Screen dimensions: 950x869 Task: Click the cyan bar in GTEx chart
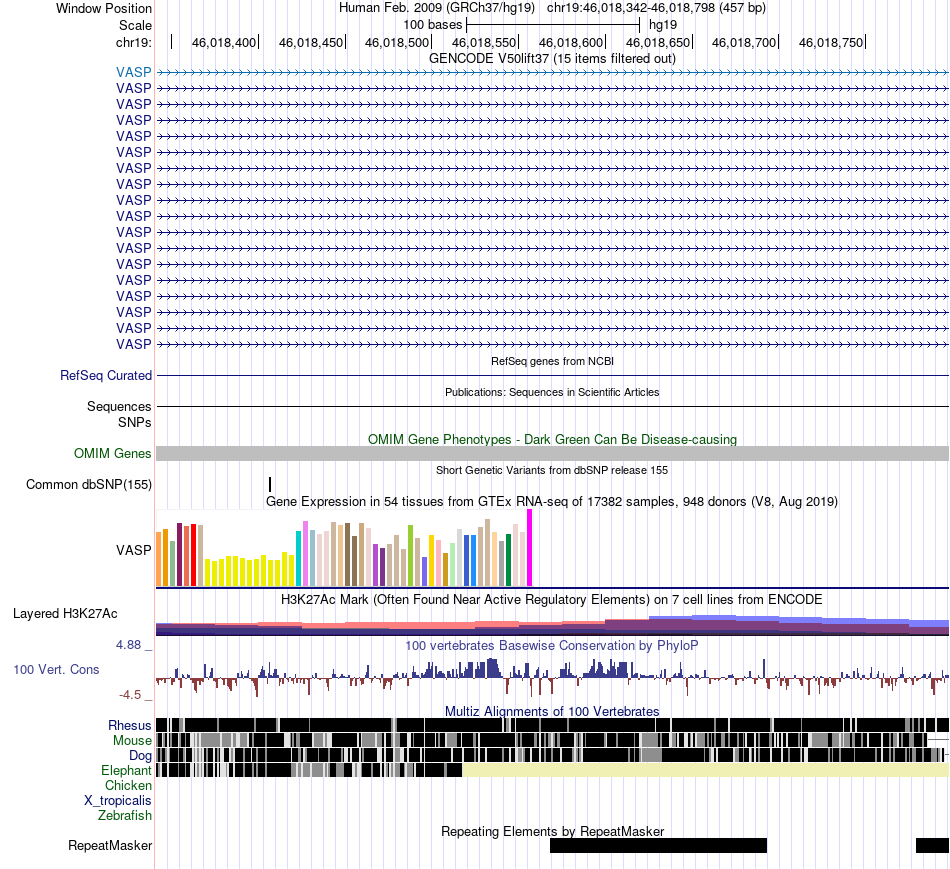point(299,558)
